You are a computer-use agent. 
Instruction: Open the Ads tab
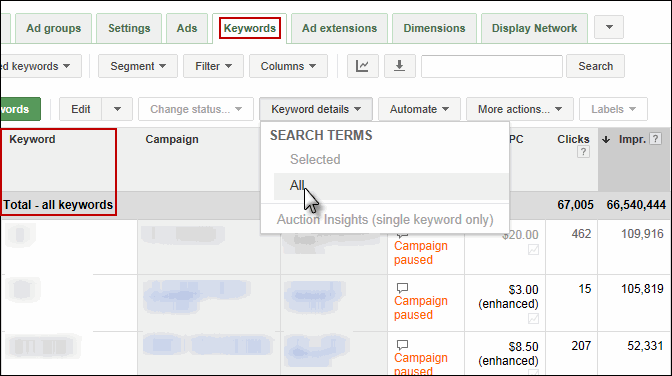pyautogui.click(x=187, y=28)
